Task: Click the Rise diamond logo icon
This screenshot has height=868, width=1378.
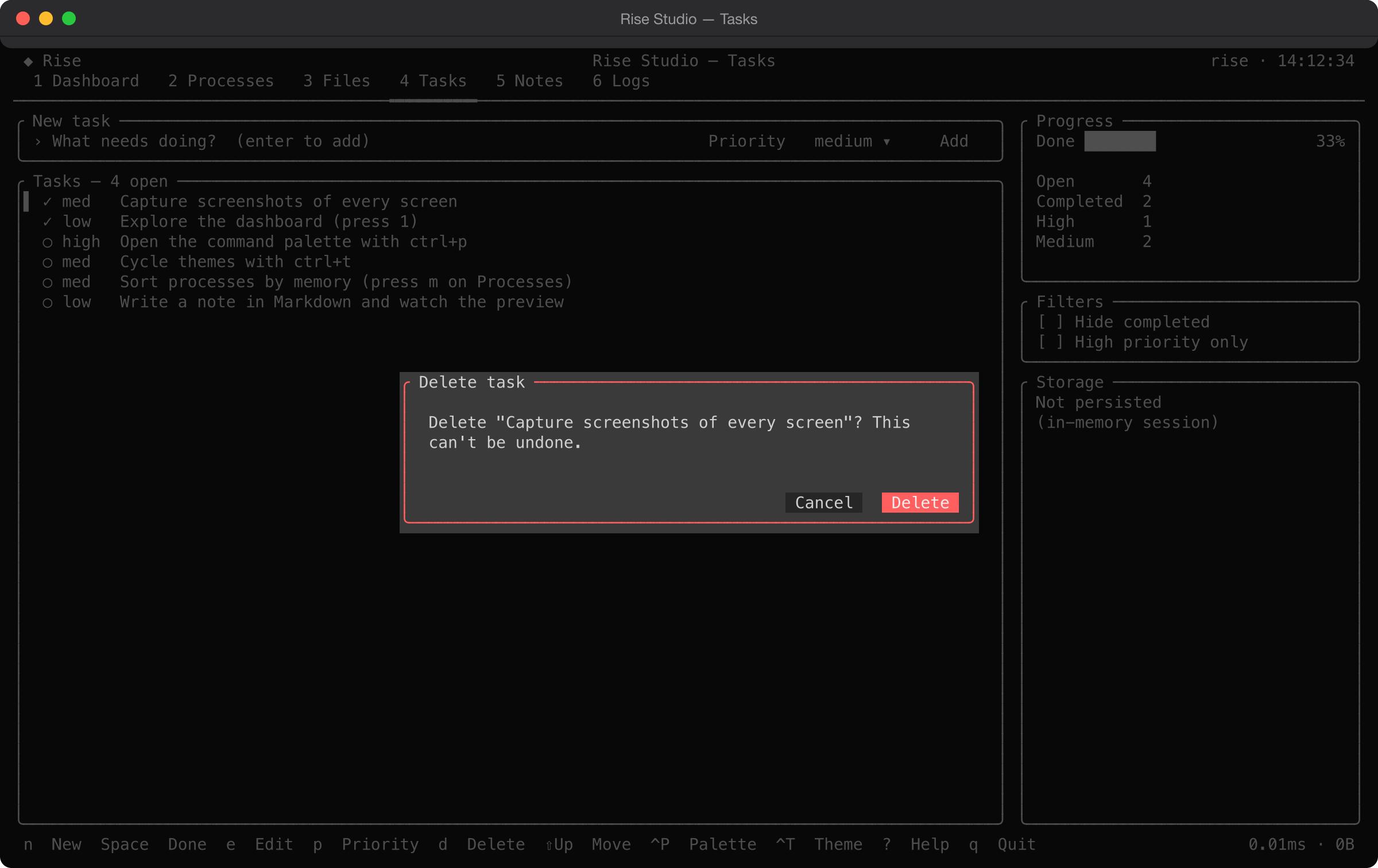Action: [x=28, y=61]
